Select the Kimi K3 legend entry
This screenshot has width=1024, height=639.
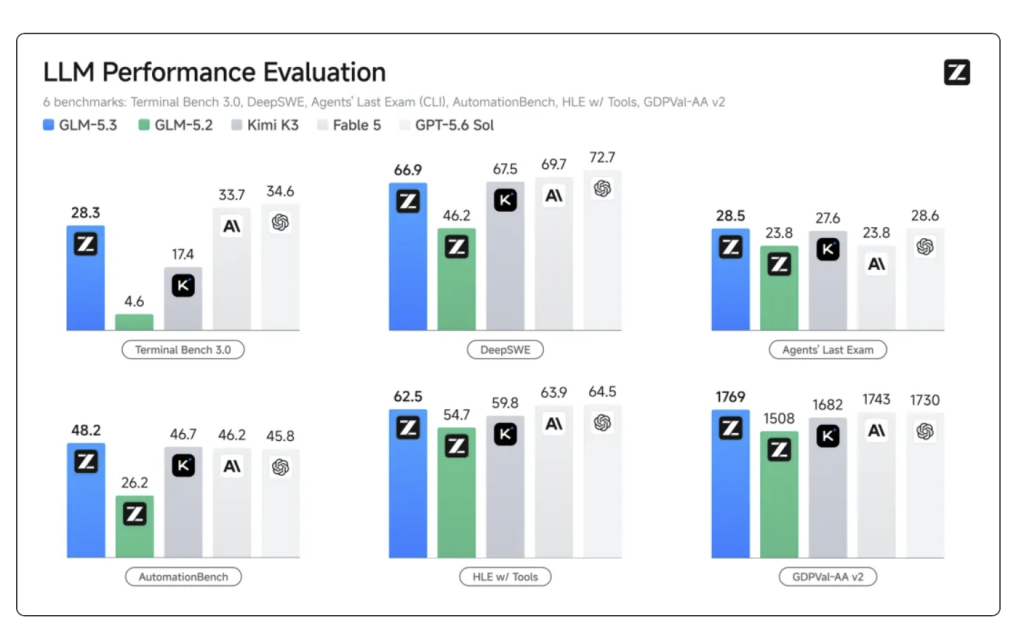click(265, 125)
